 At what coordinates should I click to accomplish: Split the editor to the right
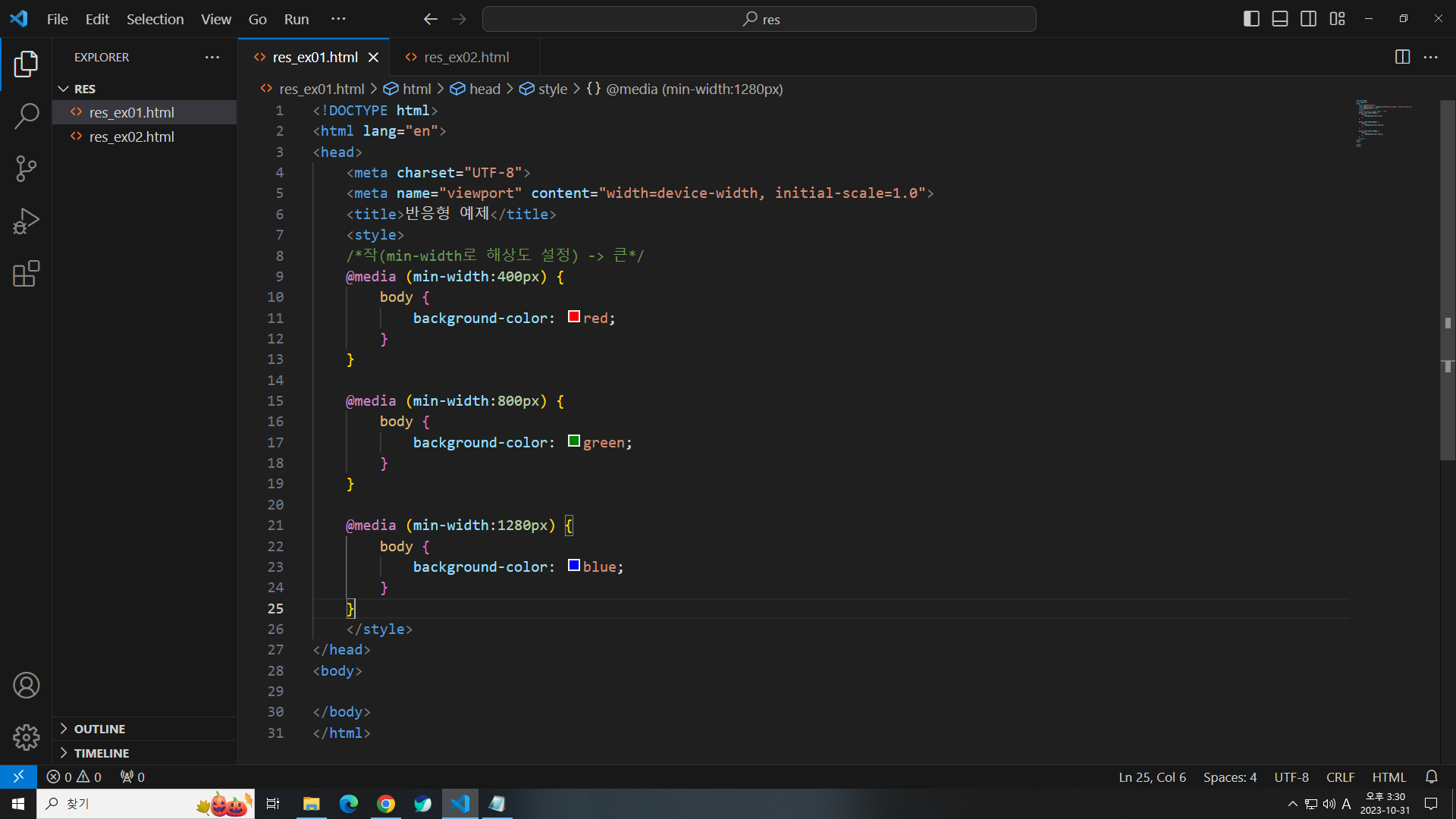tap(1402, 58)
